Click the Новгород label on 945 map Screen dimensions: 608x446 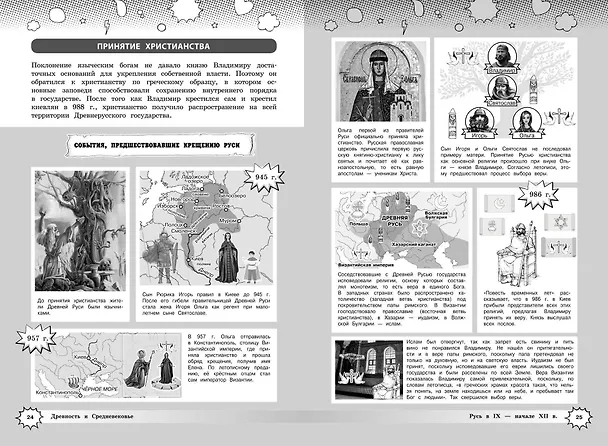(182, 199)
